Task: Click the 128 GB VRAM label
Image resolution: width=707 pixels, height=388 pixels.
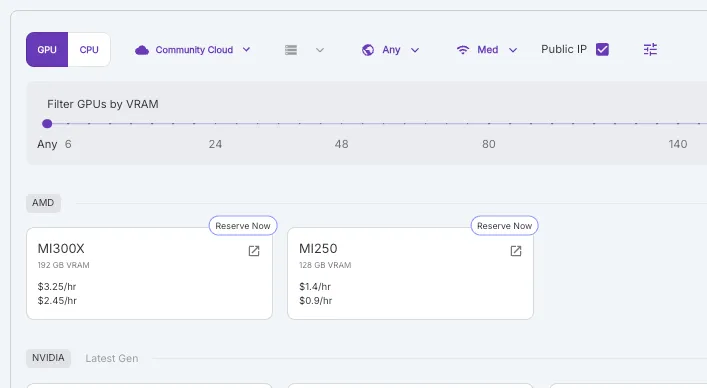Action: pos(325,265)
